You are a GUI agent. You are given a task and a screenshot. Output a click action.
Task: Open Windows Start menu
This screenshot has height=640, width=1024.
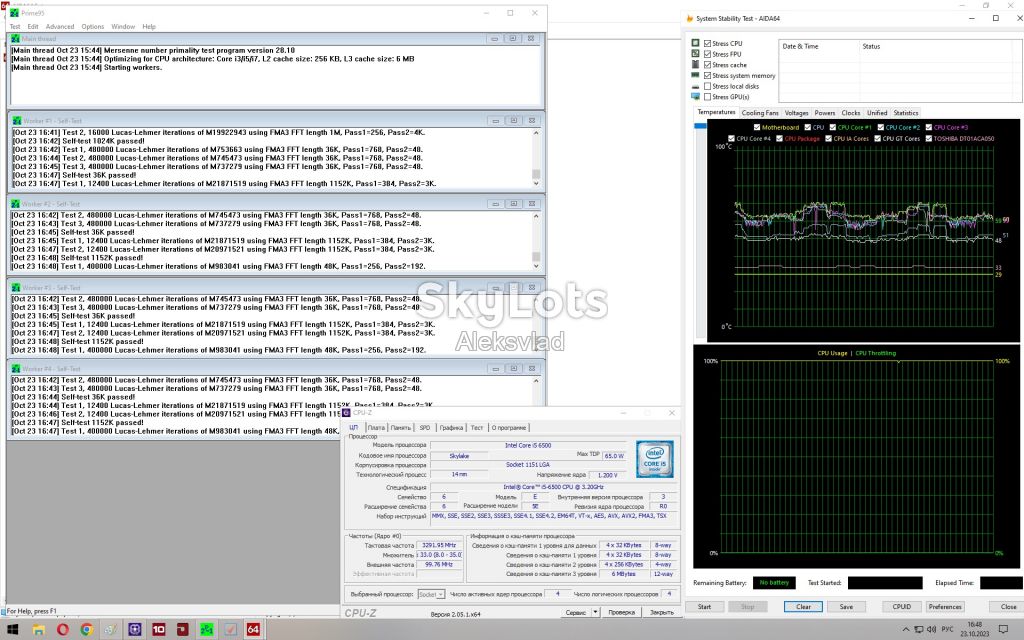point(12,629)
